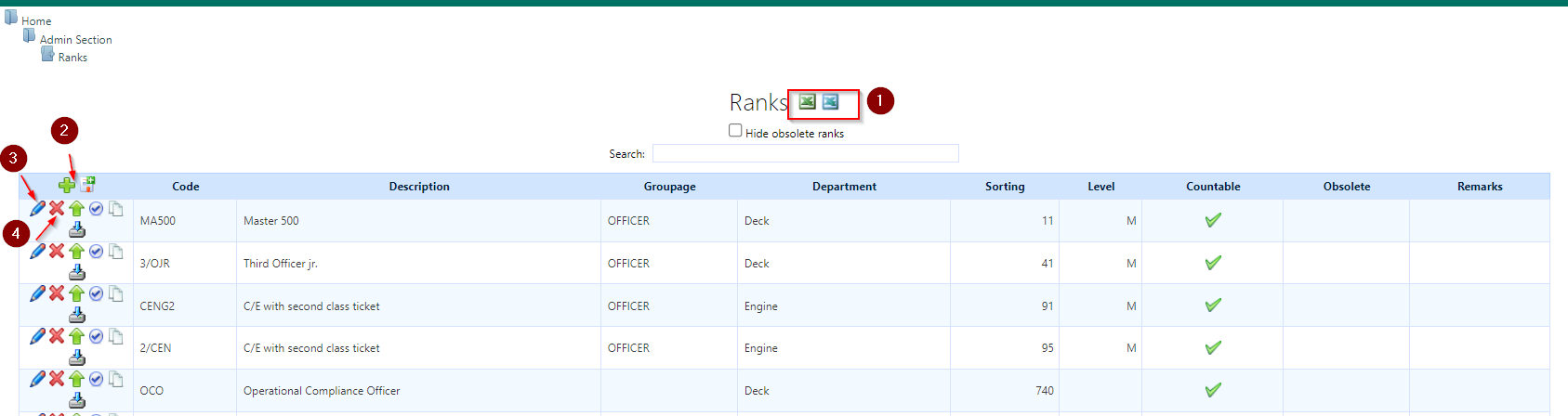The height and width of the screenshot is (416, 1568).
Task: Copy the 2/CEN rank with the pages icon
Action: tap(115, 336)
